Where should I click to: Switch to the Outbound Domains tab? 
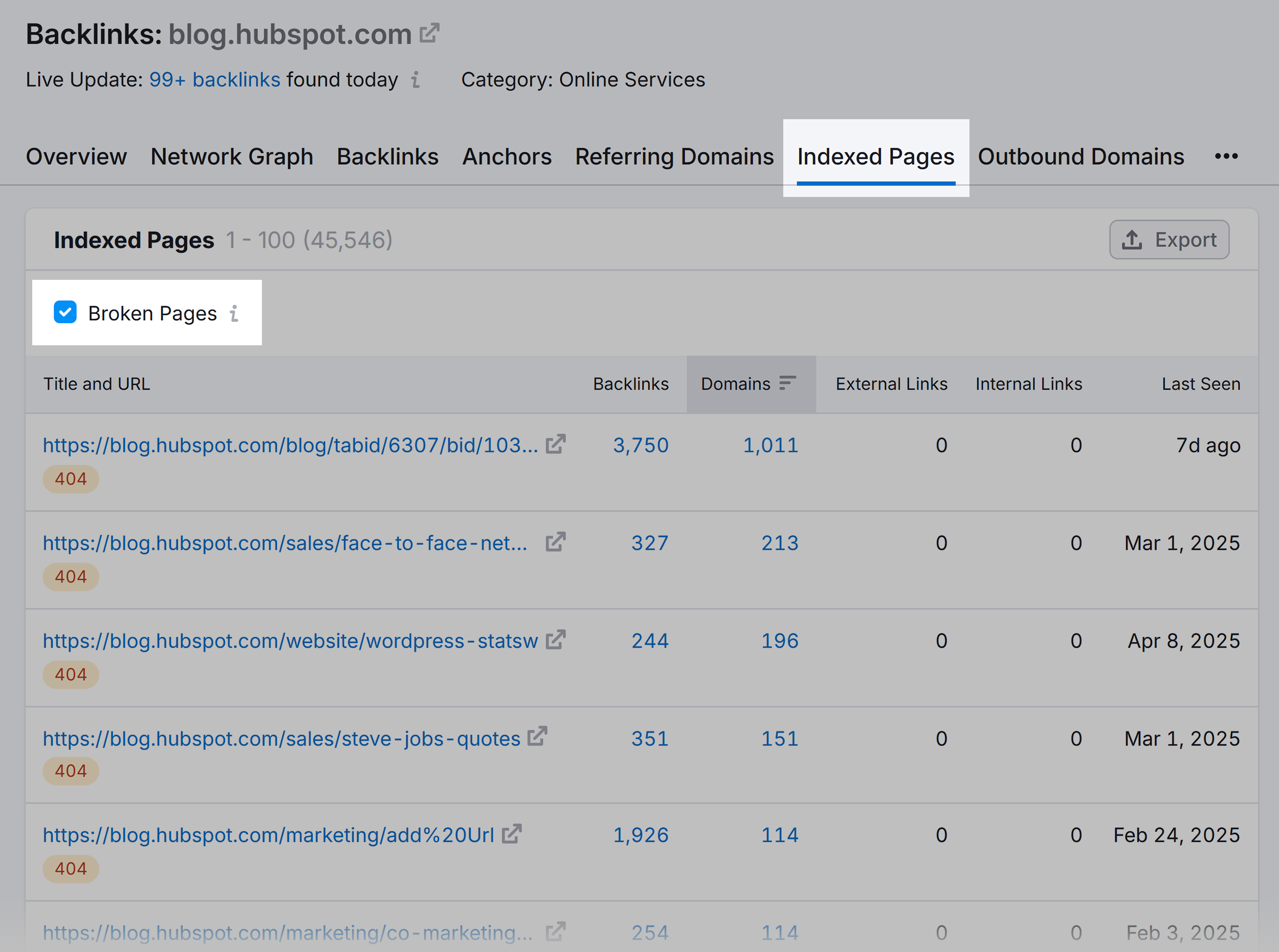pos(1080,157)
